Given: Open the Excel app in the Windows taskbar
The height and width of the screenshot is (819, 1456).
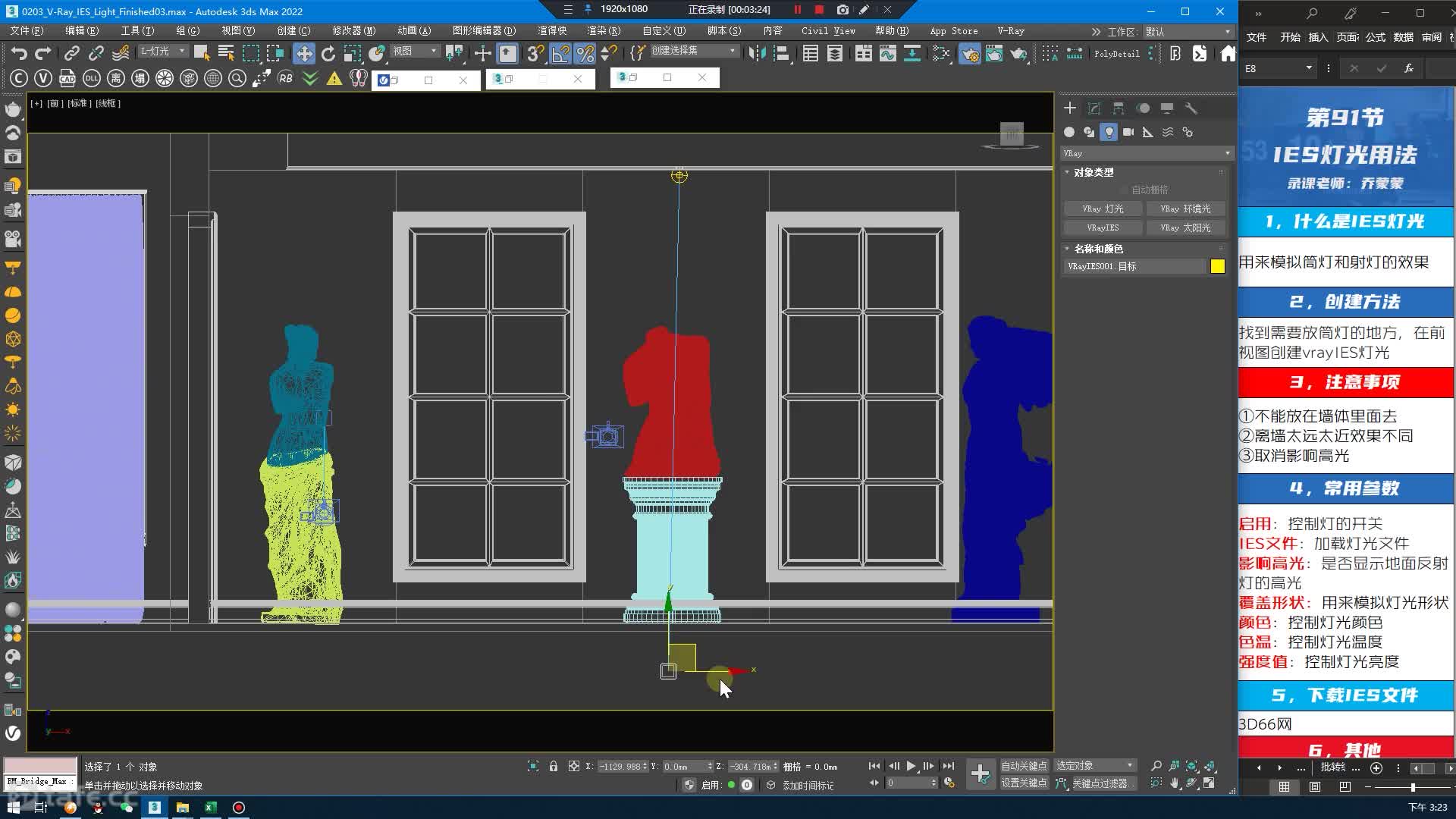Looking at the screenshot, I should pos(210,808).
